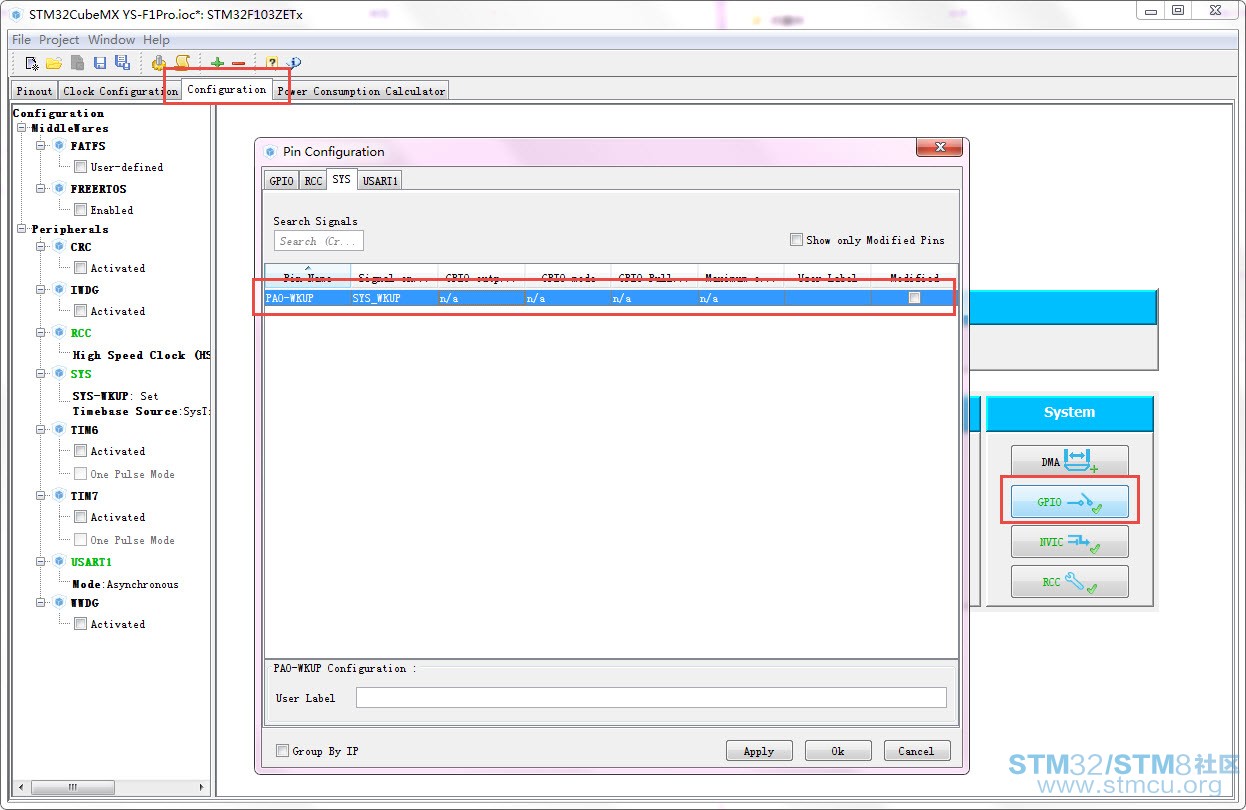Cancel the Pin Configuration dialog

click(916, 751)
